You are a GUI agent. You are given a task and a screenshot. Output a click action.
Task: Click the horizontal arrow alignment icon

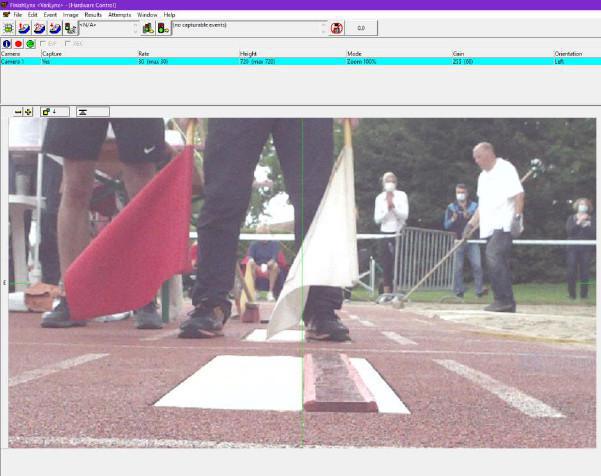(x=18, y=112)
